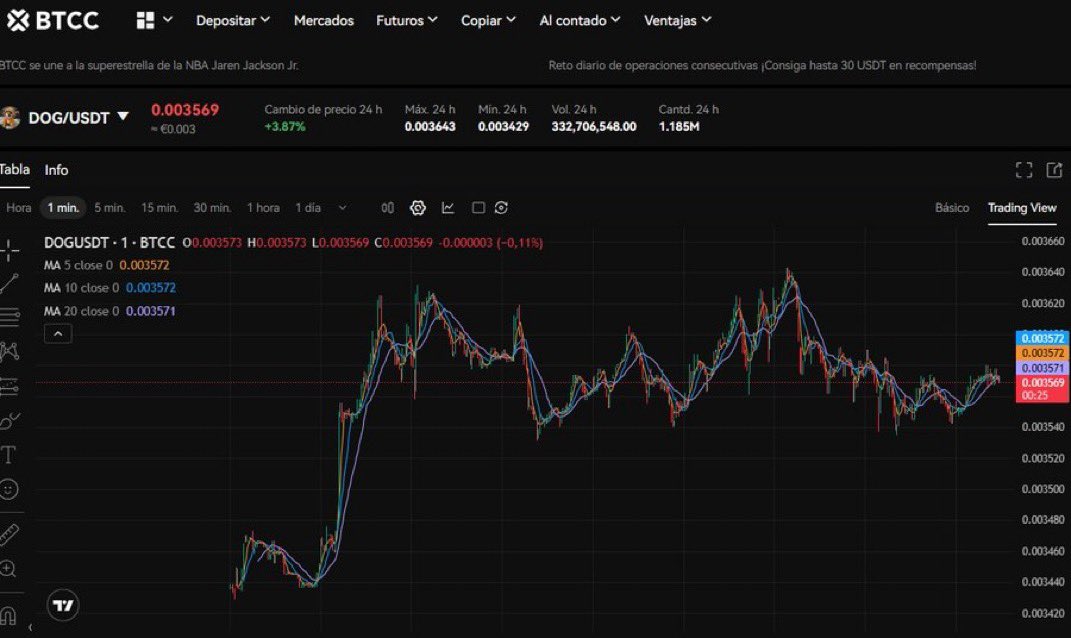Click the 332,706,548.00 volume value
1071x638 pixels.
pos(594,126)
